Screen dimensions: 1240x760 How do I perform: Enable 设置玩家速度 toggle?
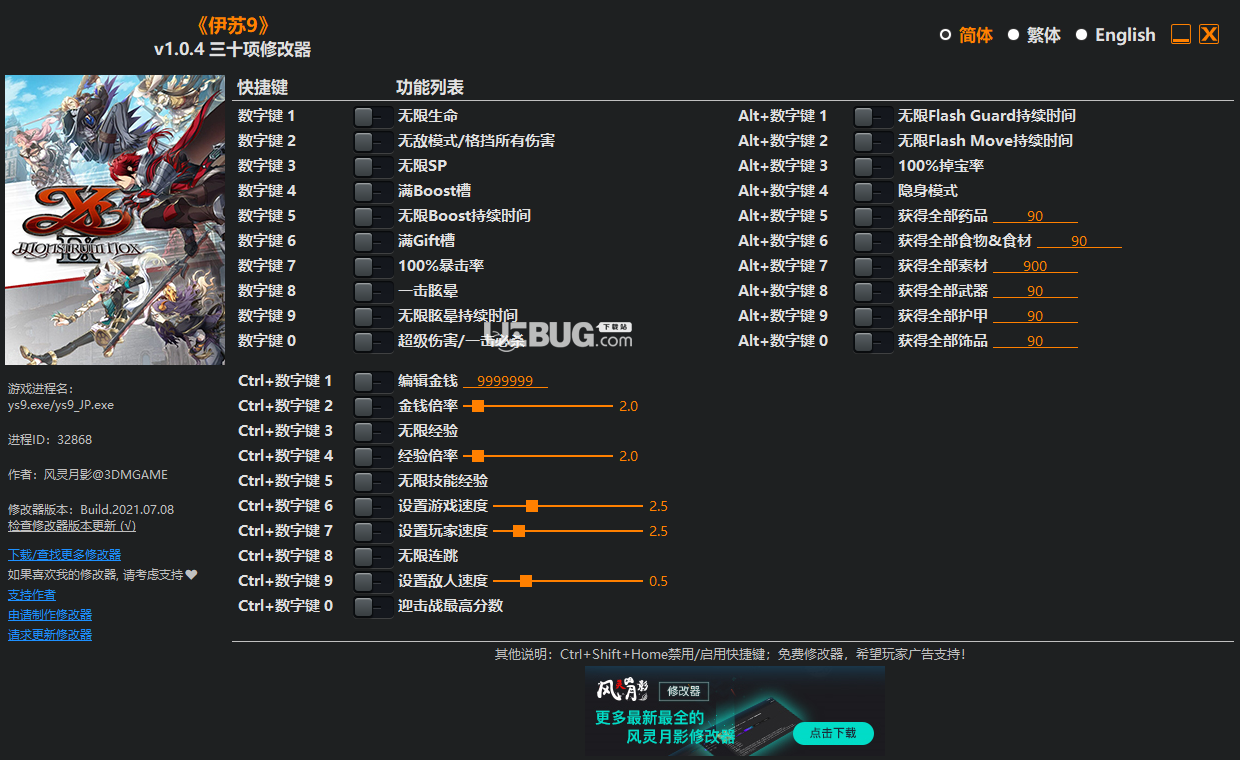pyautogui.click(x=373, y=532)
